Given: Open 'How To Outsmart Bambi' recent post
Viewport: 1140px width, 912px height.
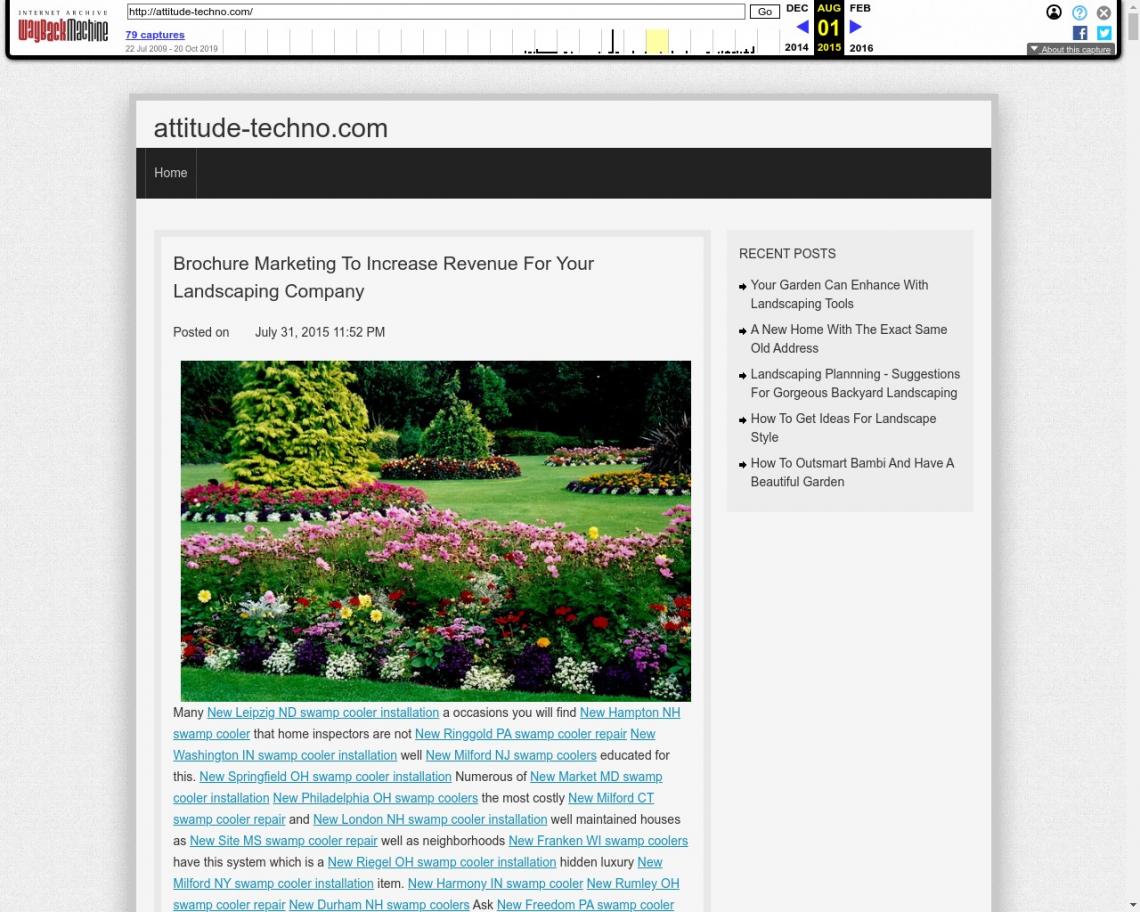Looking at the screenshot, I should click(x=852, y=472).
